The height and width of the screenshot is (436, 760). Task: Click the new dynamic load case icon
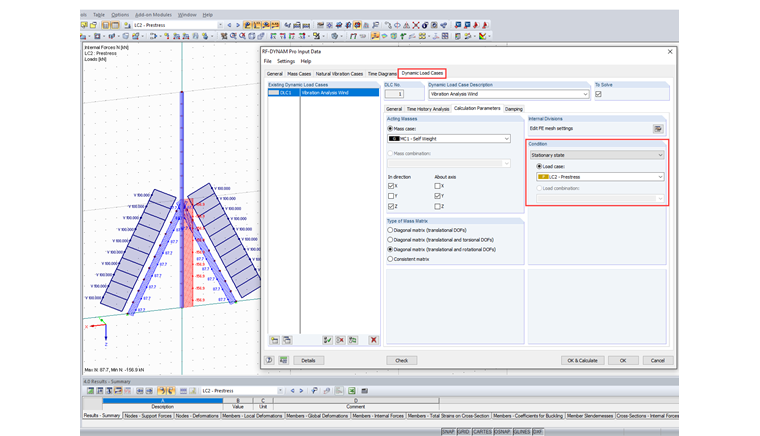point(274,340)
